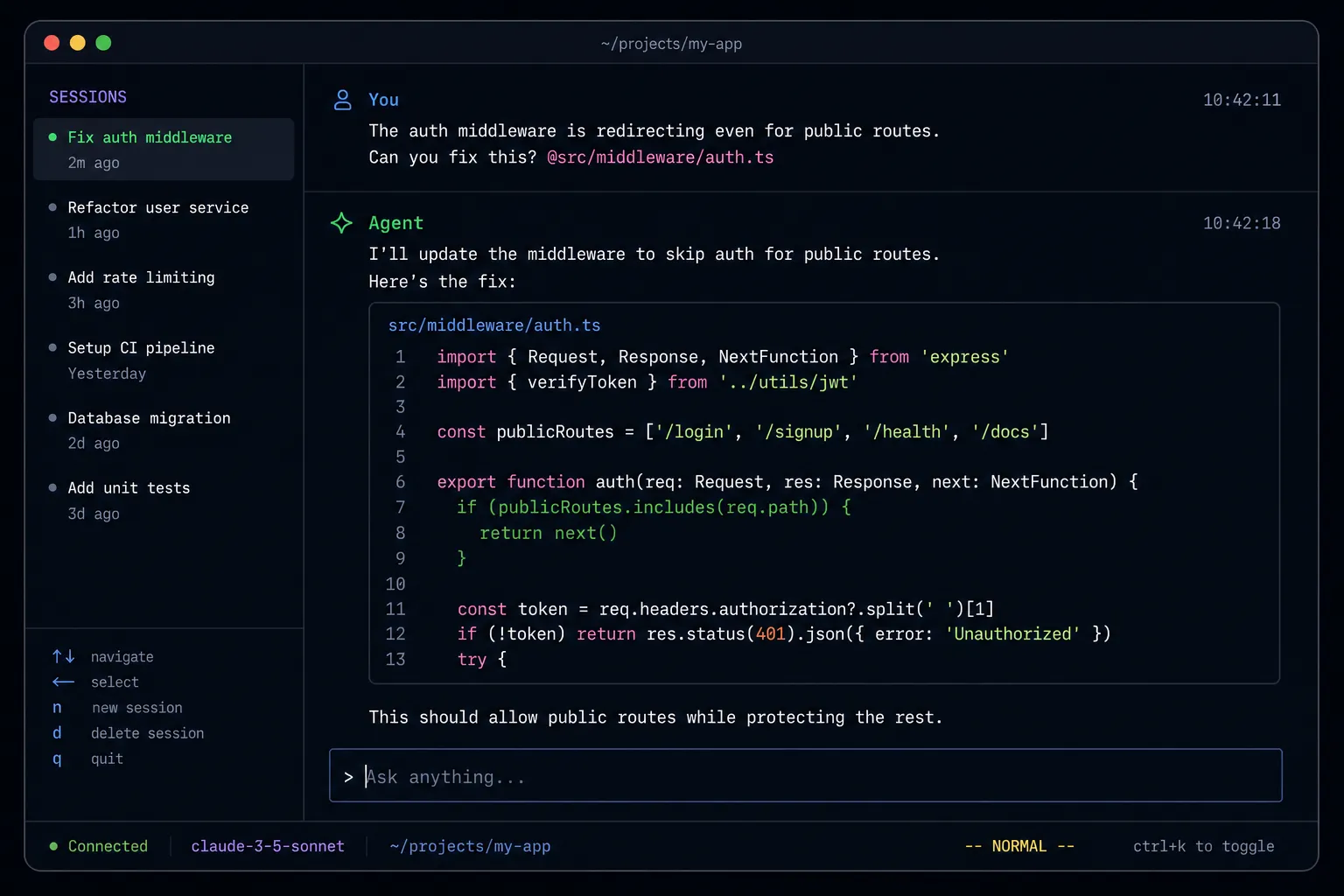This screenshot has width=1344, height=896.
Task: Click code line 12 Unauthorized response
Action: [784, 634]
